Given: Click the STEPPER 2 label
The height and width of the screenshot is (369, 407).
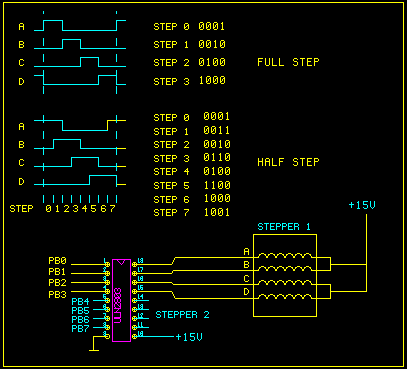Looking at the screenshot, I should click(182, 315).
